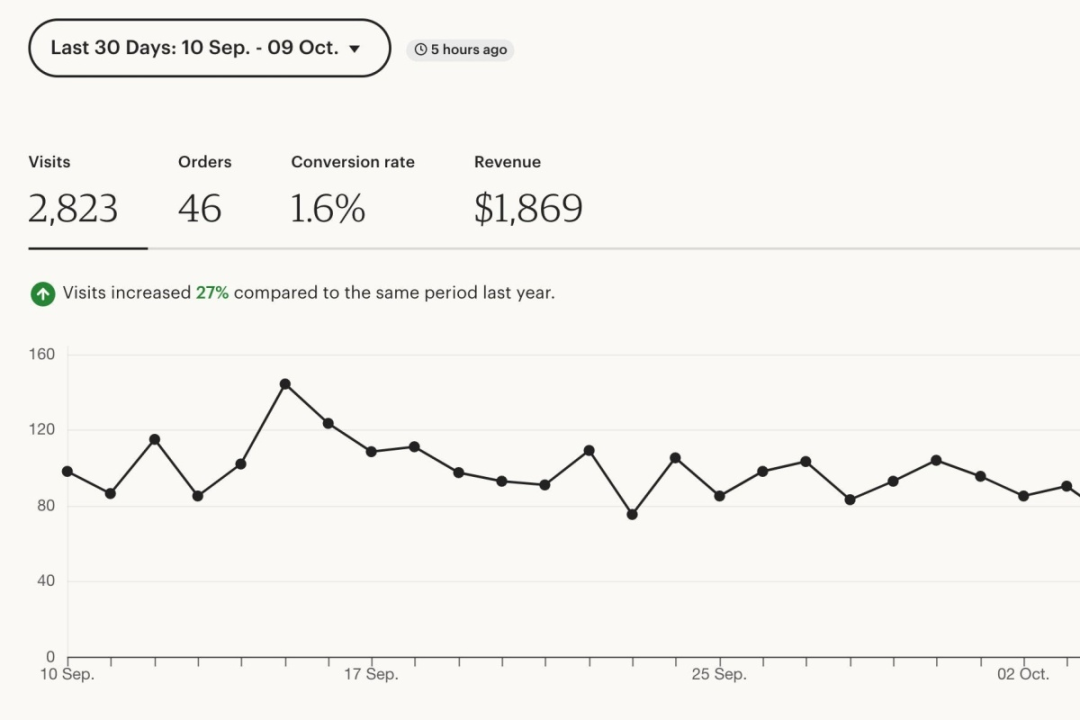Click the dropdown arrow beside 09 Oct.
The height and width of the screenshot is (720, 1080).
tap(355, 49)
